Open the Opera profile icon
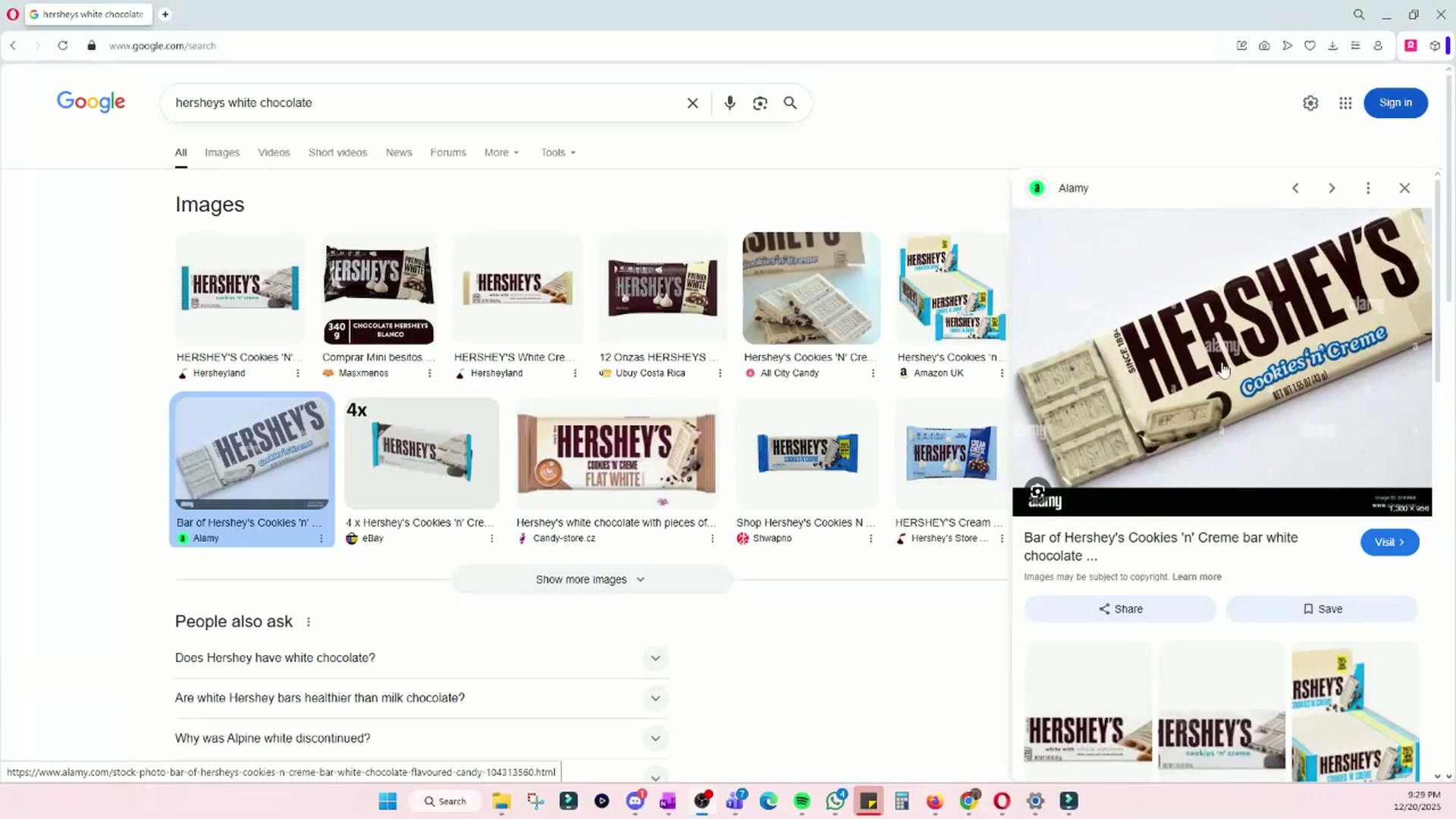 coord(1378,45)
